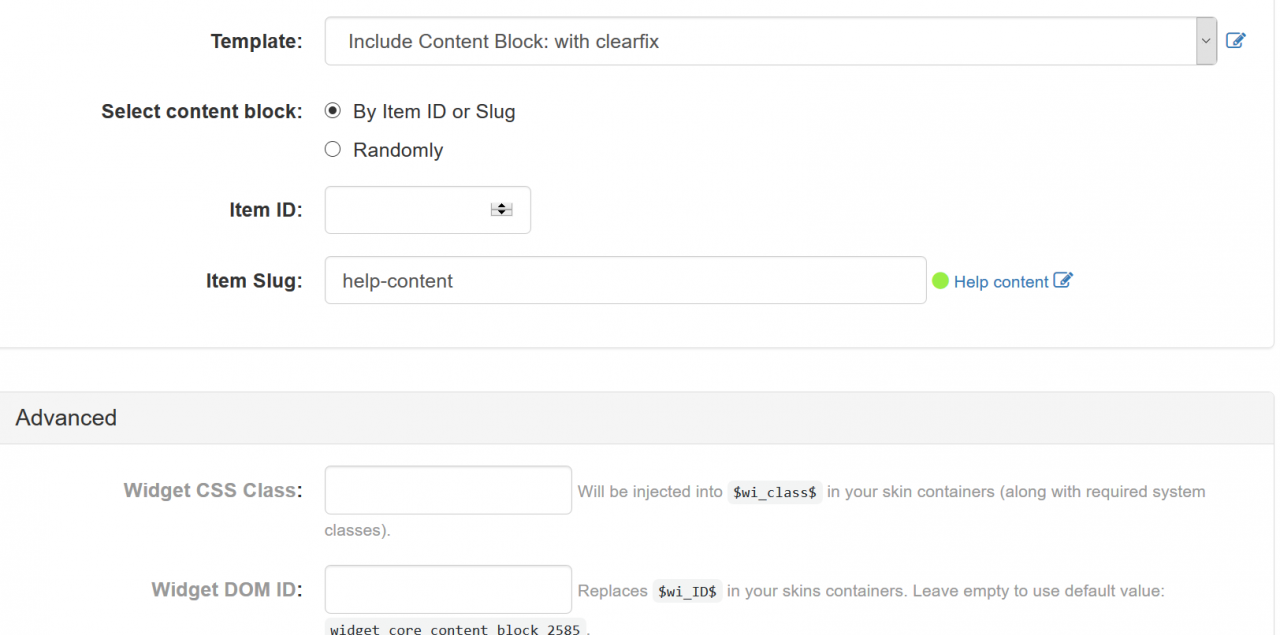Focus the Widget DOM ID input
The height and width of the screenshot is (635, 1280).
448,590
